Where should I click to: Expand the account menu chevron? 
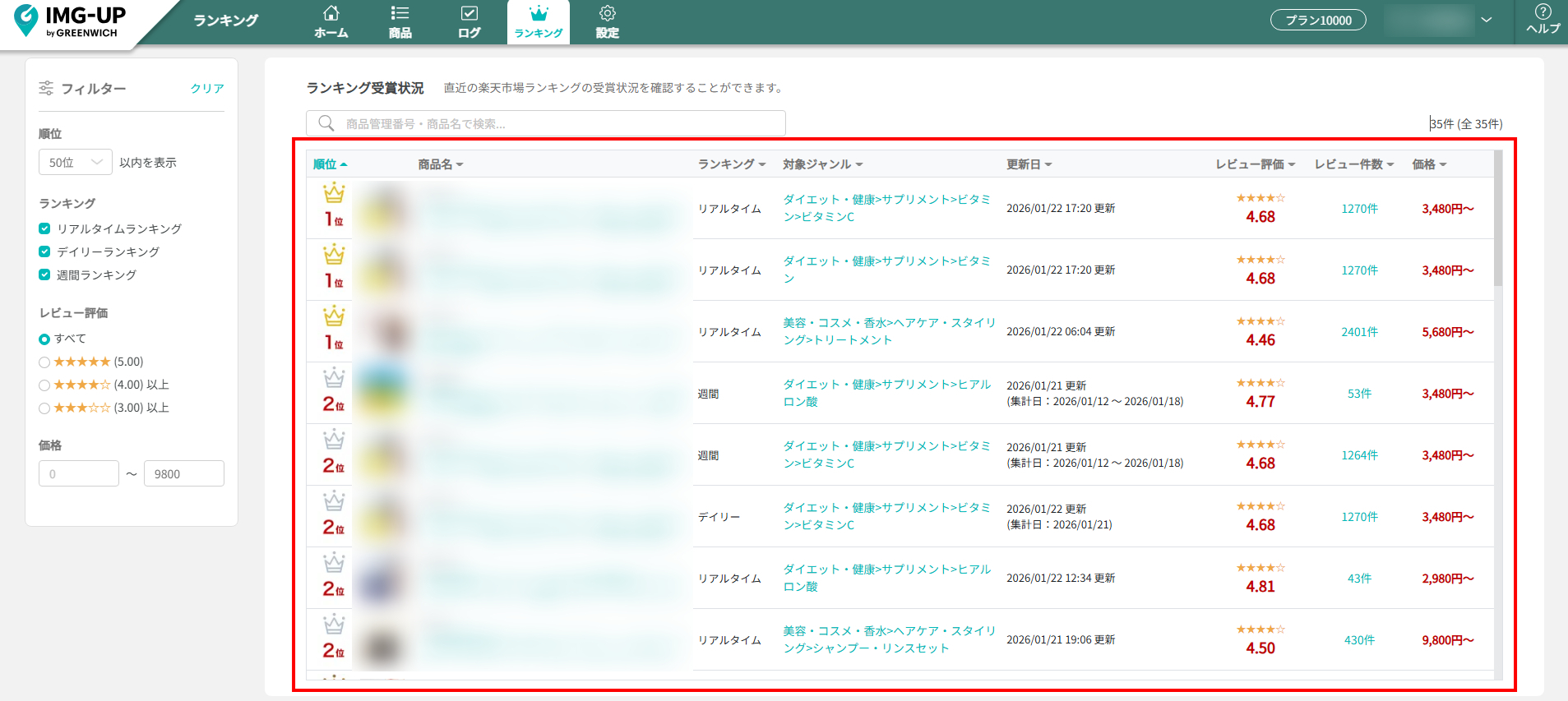[1486, 20]
